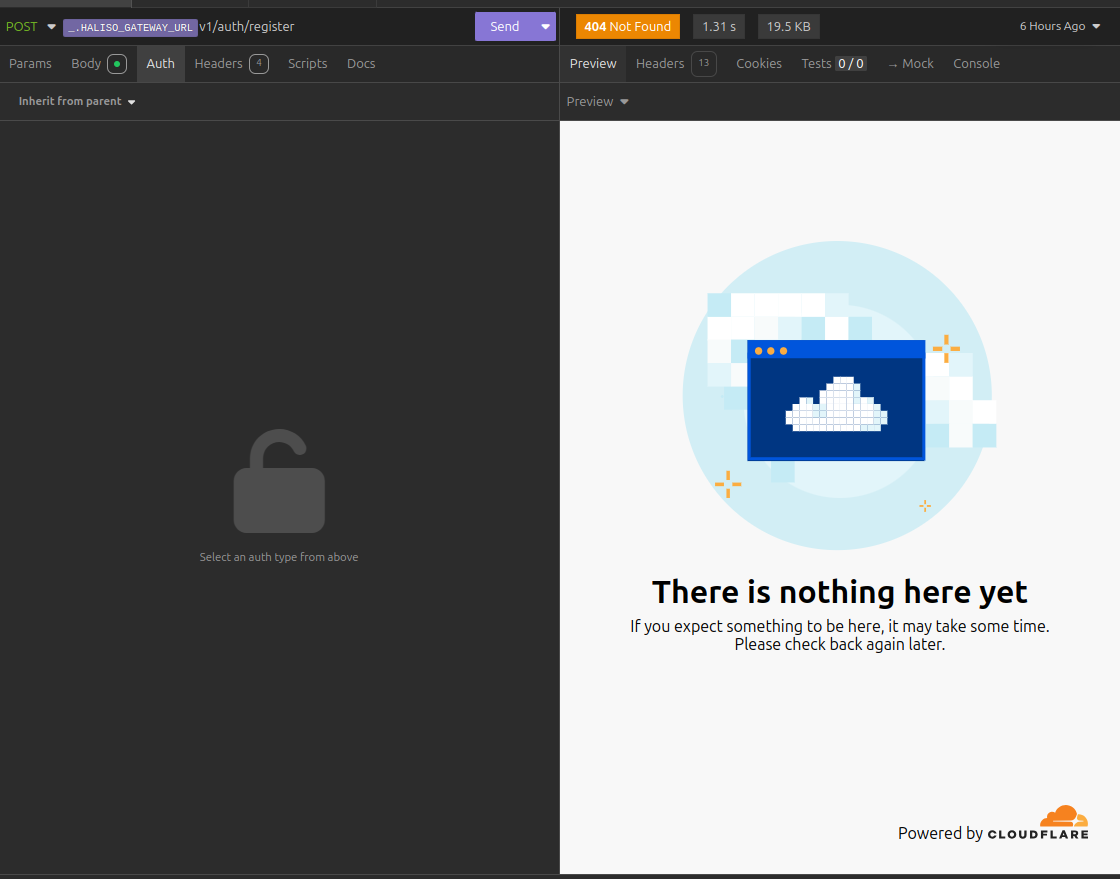Click the HALISO_GATEWAY_URL environment variable tag
1120x879 pixels.
(x=130, y=28)
